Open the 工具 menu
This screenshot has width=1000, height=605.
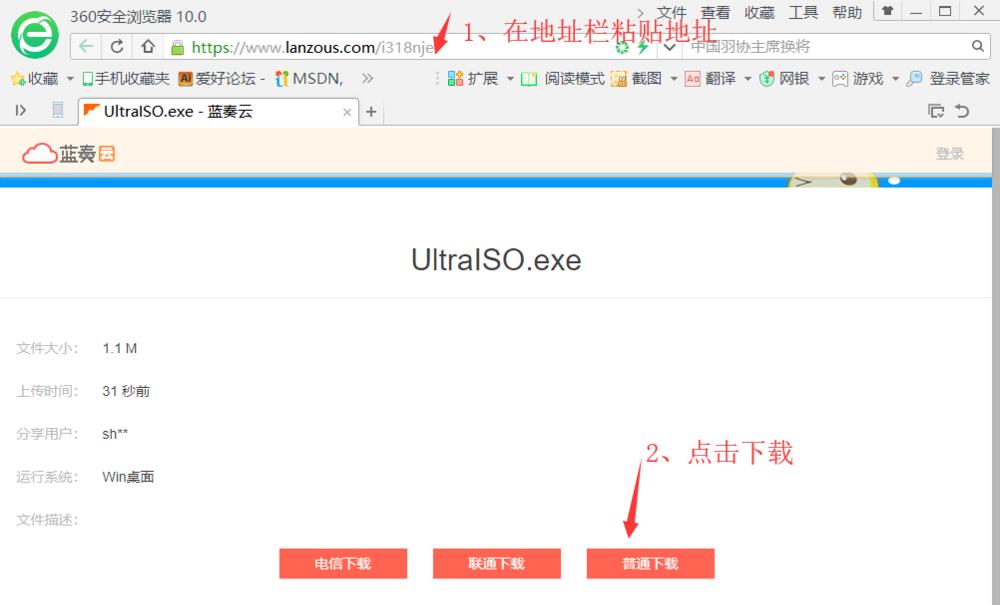[x=804, y=13]
